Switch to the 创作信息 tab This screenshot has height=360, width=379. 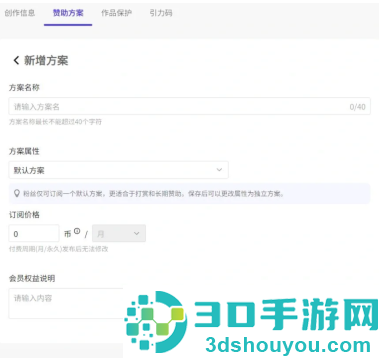[20, 13]
